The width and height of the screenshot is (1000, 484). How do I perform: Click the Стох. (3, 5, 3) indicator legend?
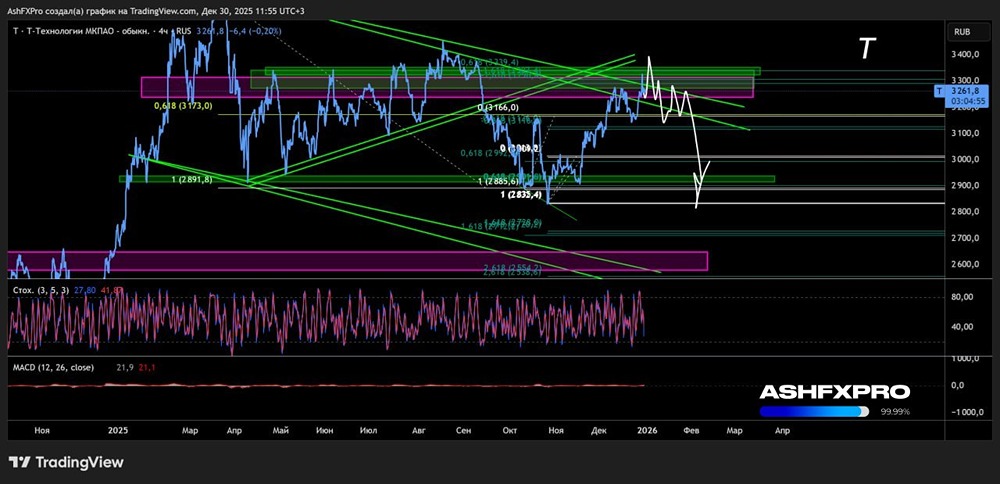pos(42,290)
